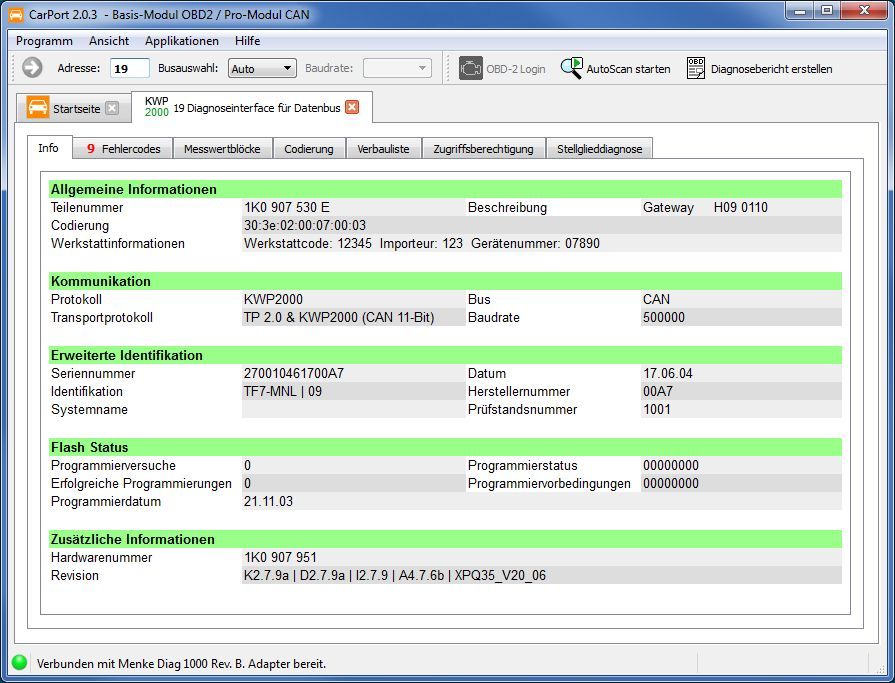Click the Diagnosebericht erstellen report icon
895x683 pixels.
[x=696, y=68]
